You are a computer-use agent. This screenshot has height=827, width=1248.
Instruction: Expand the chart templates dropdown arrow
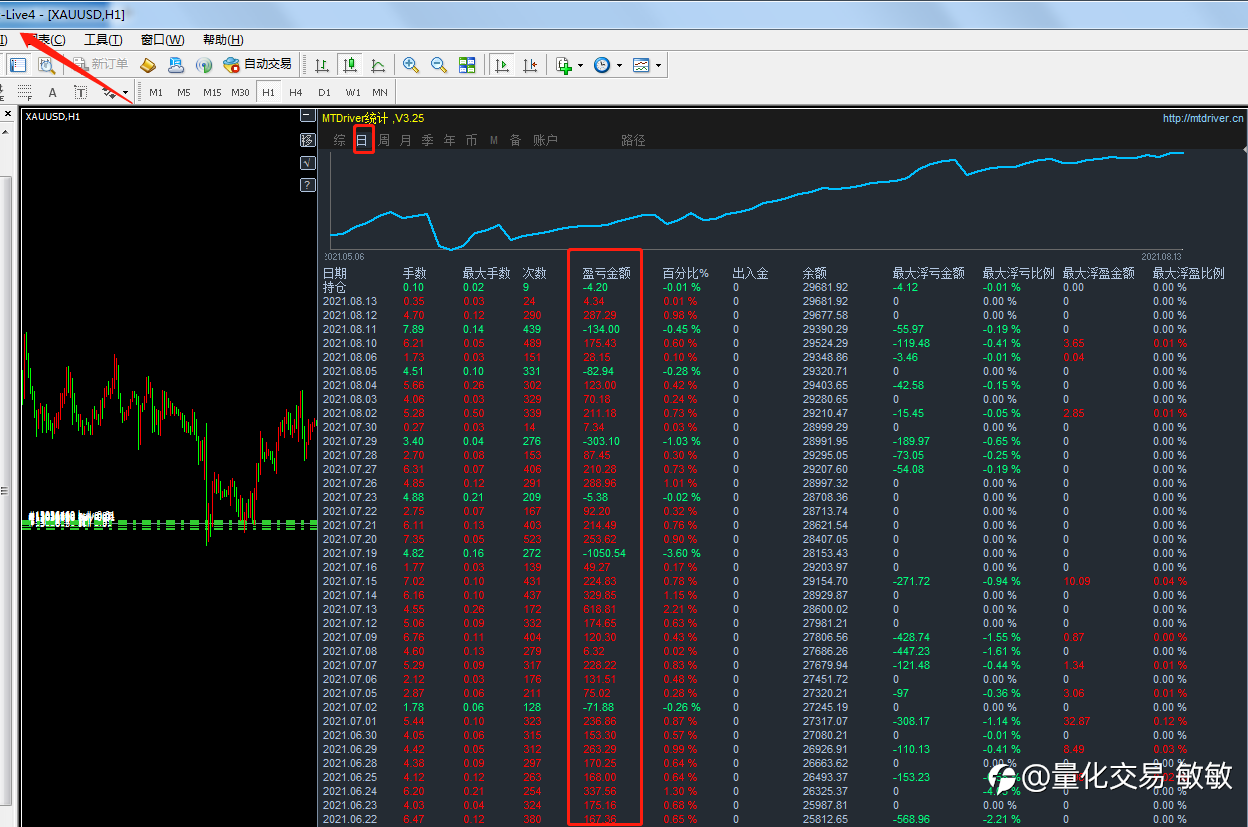(658, 66)
